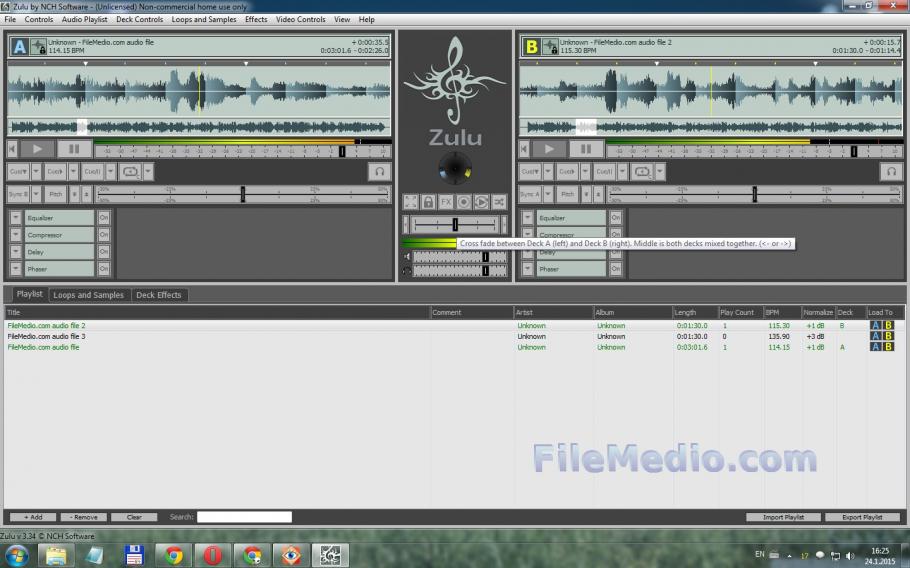The image size is (910, 568).
Task: Click the Import Playlist button
Action: coord(783,517)
